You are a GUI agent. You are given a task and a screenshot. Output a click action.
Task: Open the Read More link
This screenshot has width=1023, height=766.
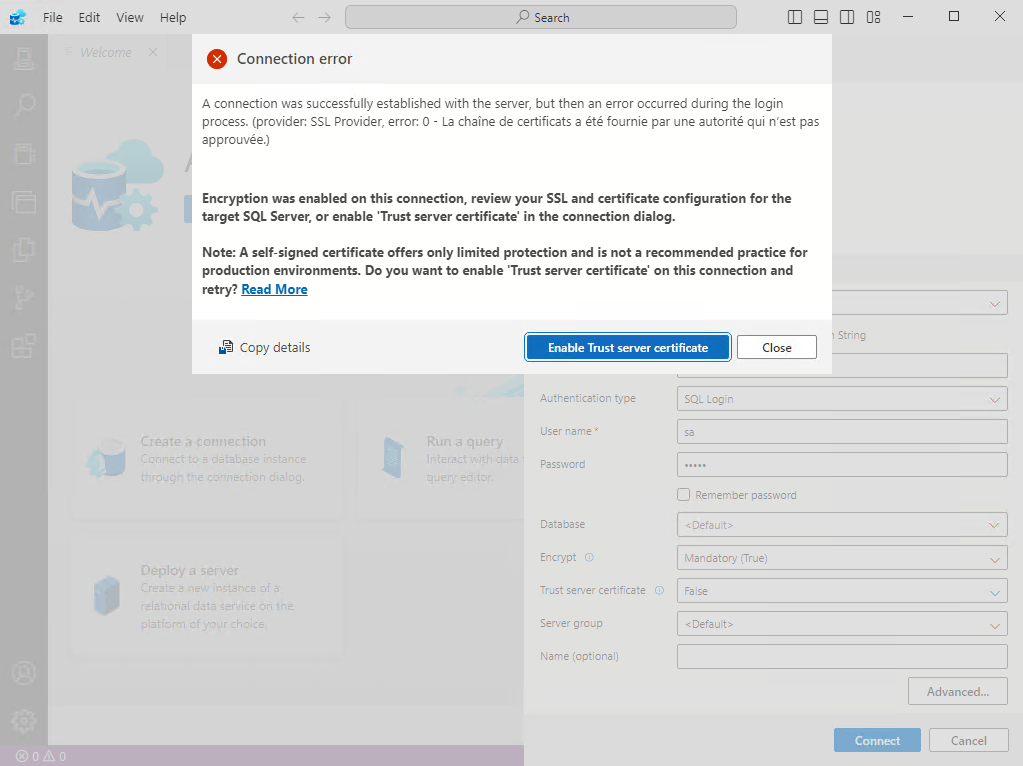[274, 289]
